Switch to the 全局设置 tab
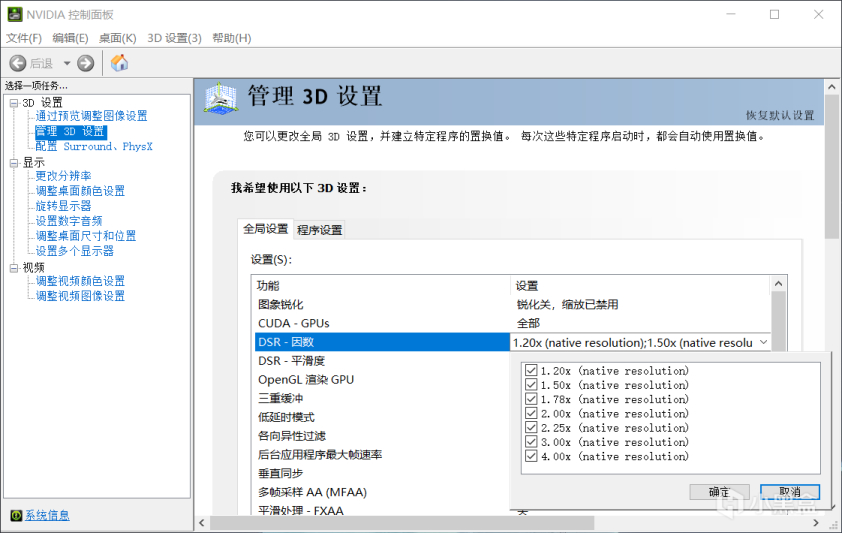 (x=266, y=229)
